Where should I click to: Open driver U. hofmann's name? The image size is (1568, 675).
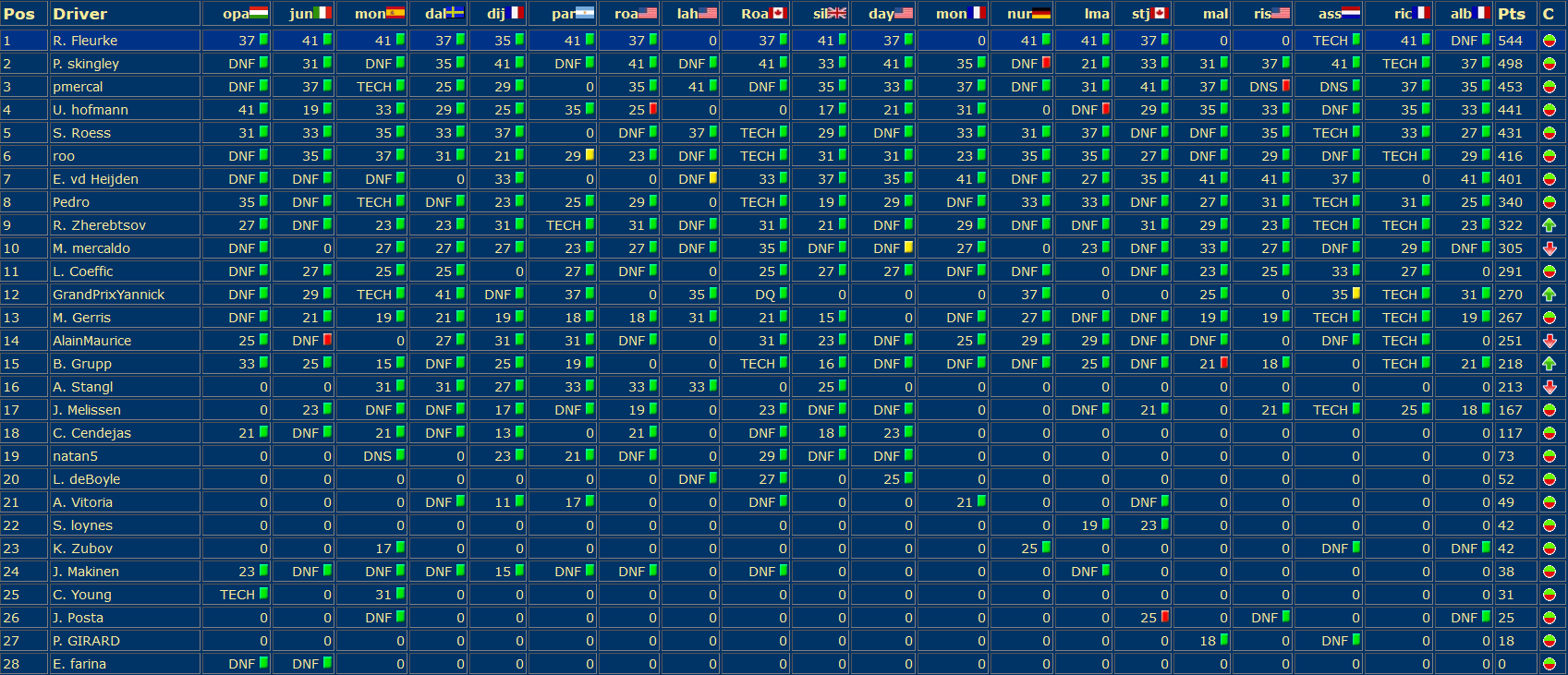pos(91,110)
